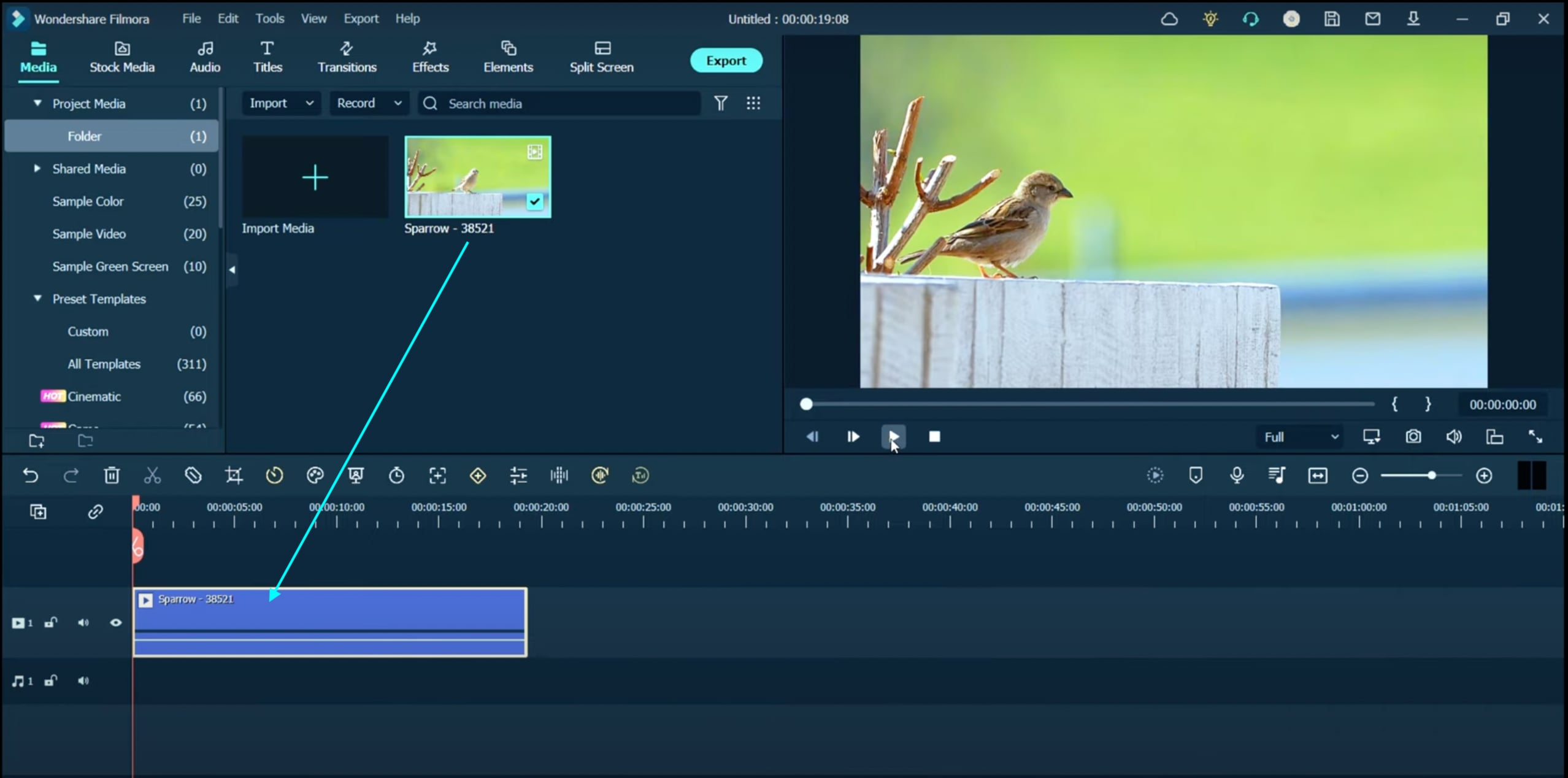Click the timeline zoom slider handle

[1431, 476]
